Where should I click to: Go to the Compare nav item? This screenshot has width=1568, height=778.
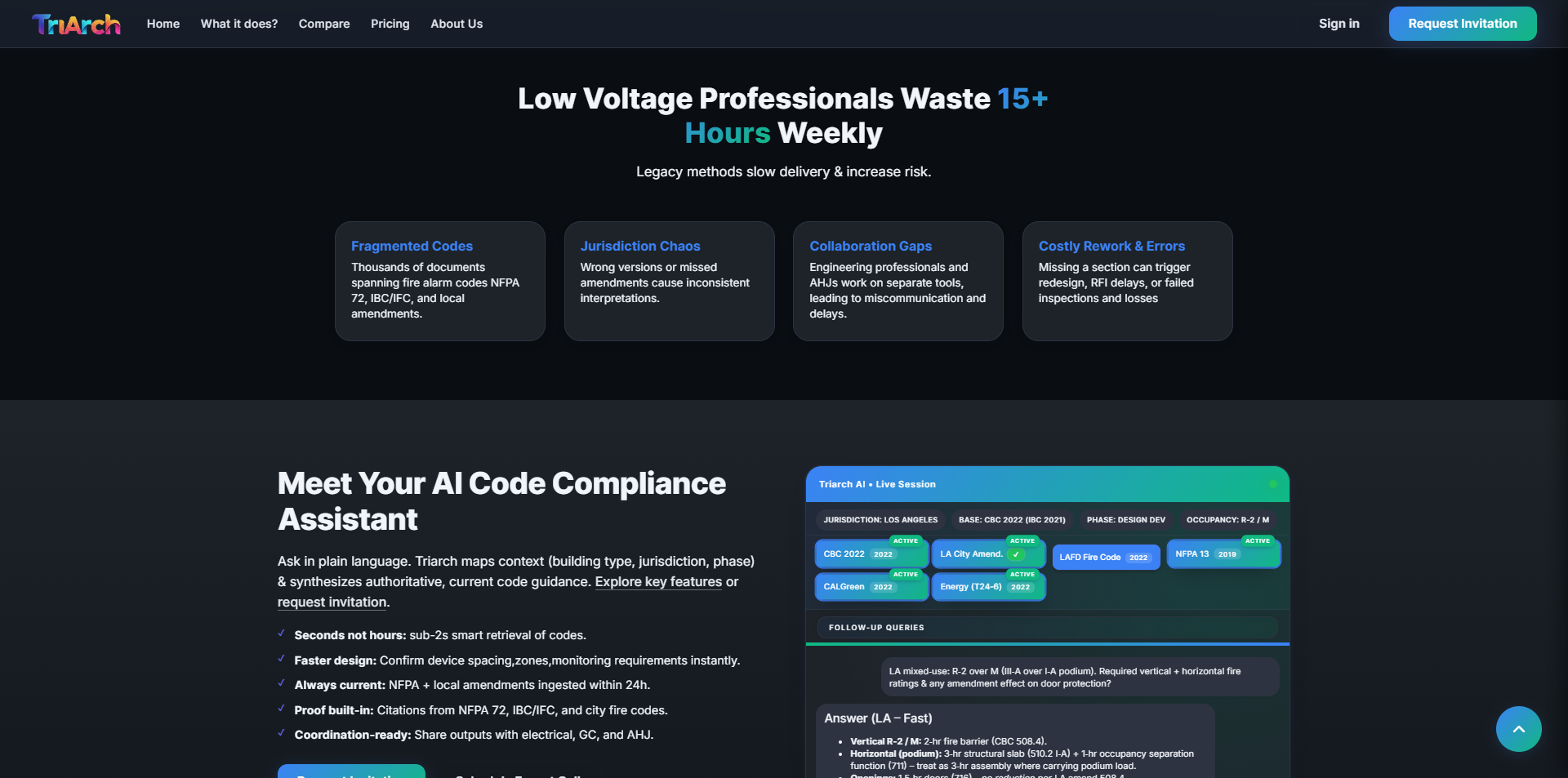pos(324,24)
